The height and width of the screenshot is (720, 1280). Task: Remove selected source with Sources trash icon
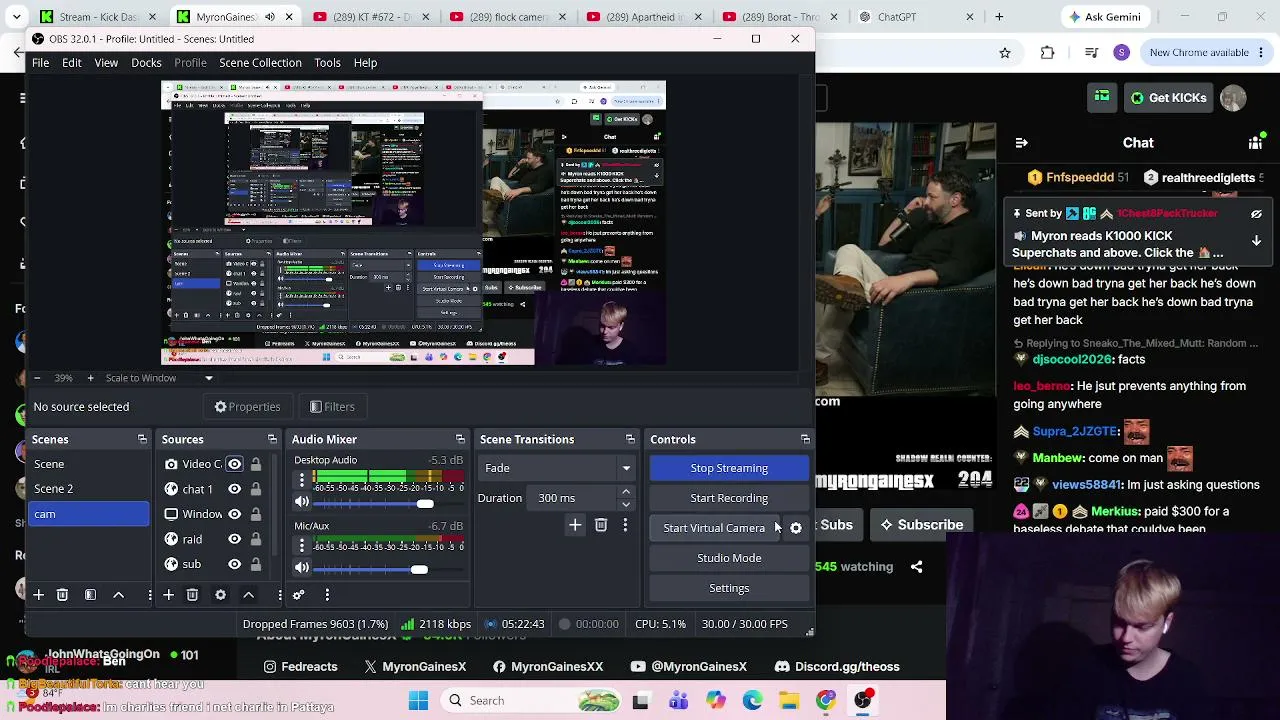coord(192,595)
